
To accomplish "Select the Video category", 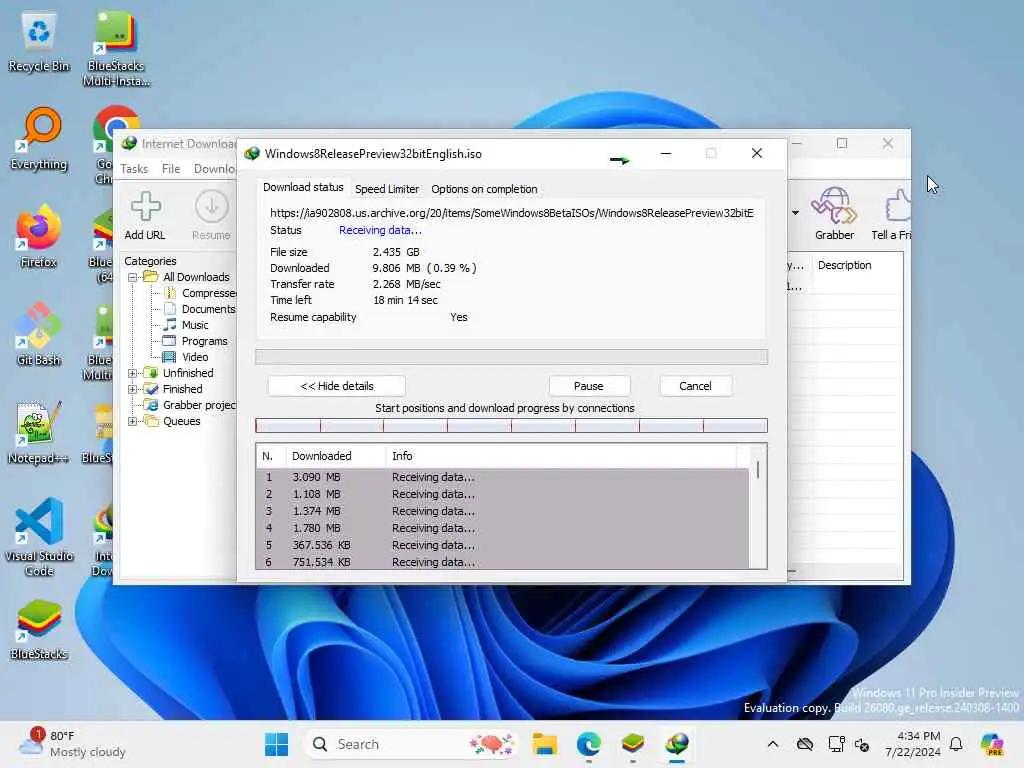I will point(195,357).
